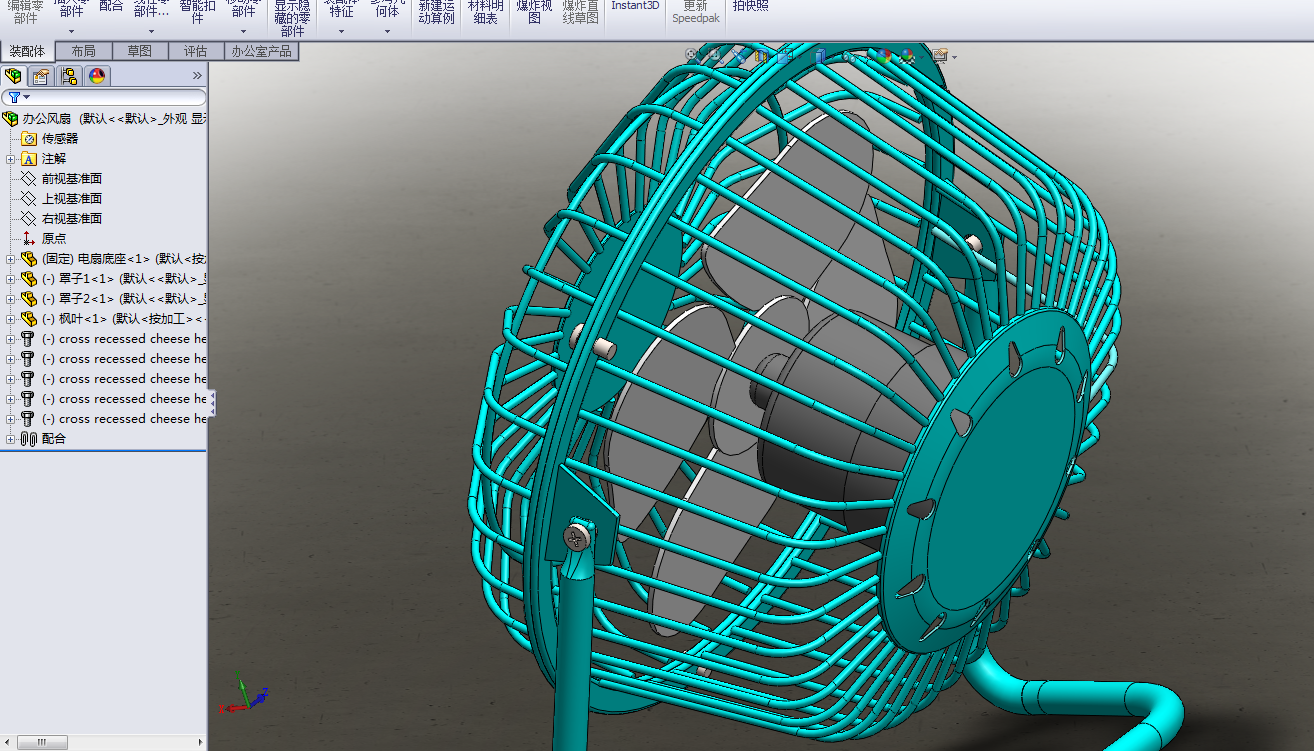The image size is (1314, 751).
Task: Click the 材料明细表 button
Action: 486,10
